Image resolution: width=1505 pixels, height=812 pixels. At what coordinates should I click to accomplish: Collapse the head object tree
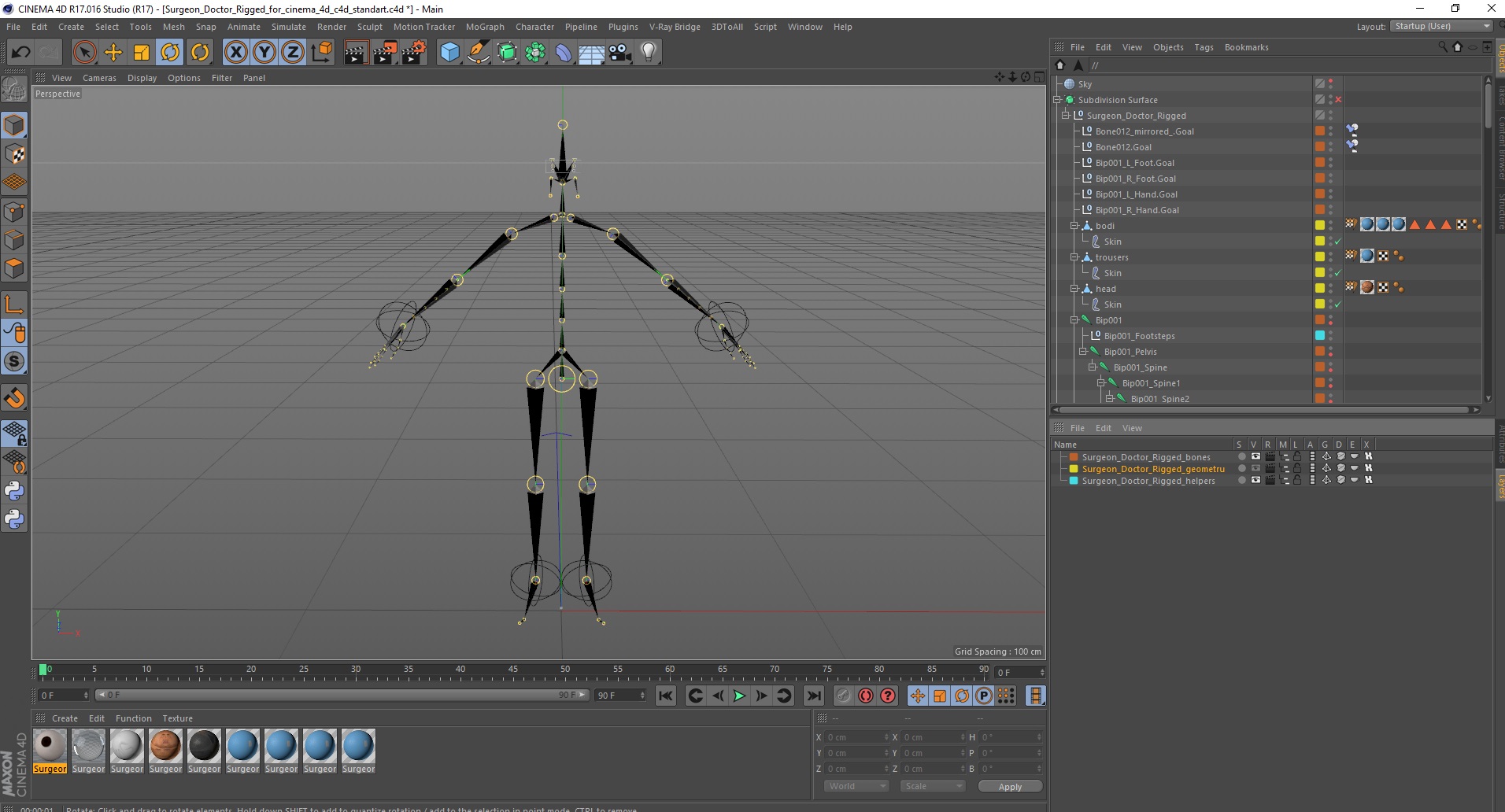1074,288
